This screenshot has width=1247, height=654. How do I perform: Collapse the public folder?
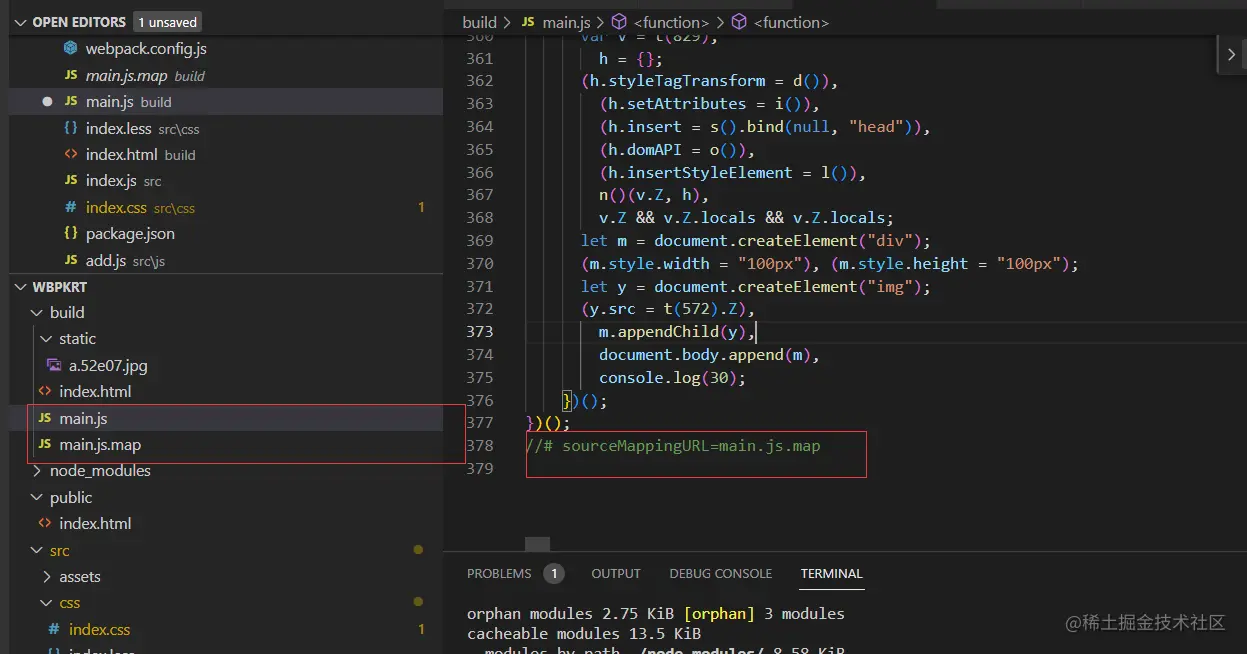(37, 497)
